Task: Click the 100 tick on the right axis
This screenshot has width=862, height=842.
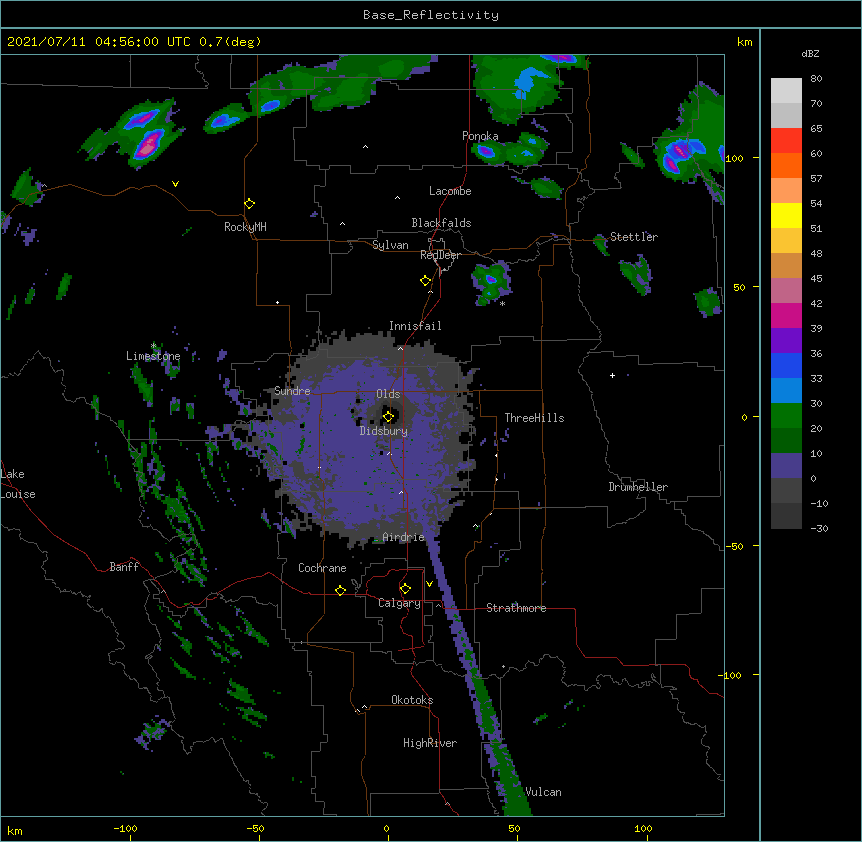Action: pyautogui.click(x=734, y=158)
